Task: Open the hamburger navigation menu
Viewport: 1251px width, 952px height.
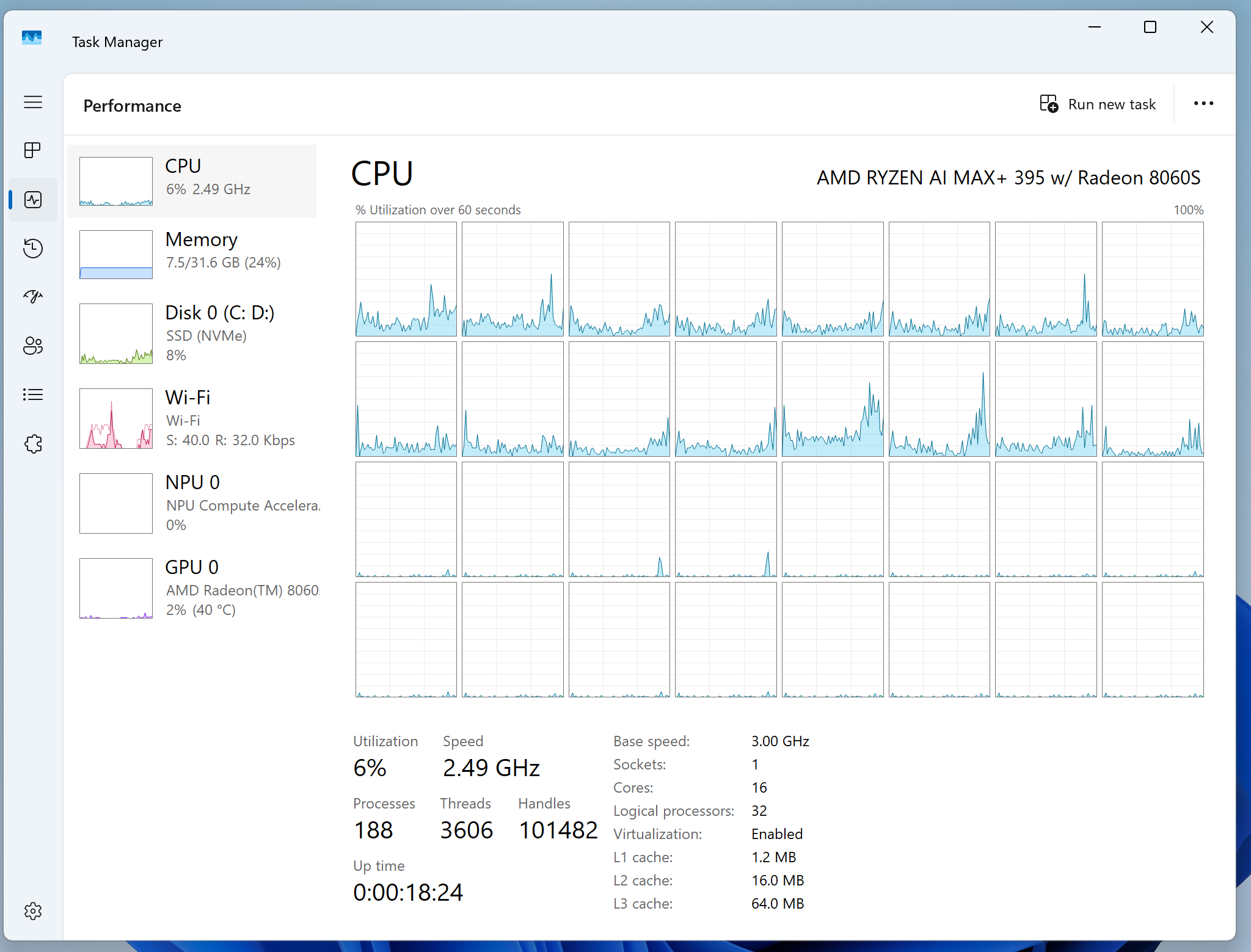Action: 33,102
